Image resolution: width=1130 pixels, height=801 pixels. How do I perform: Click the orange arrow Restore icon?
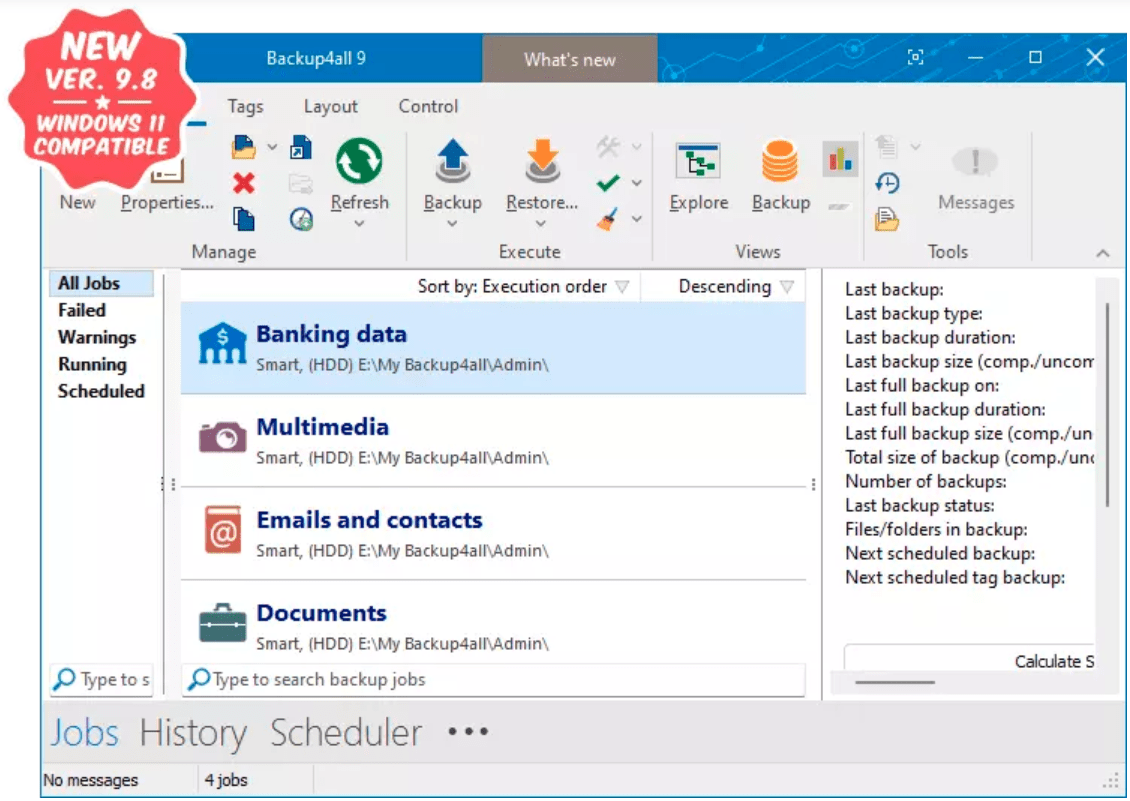point(542,160)
